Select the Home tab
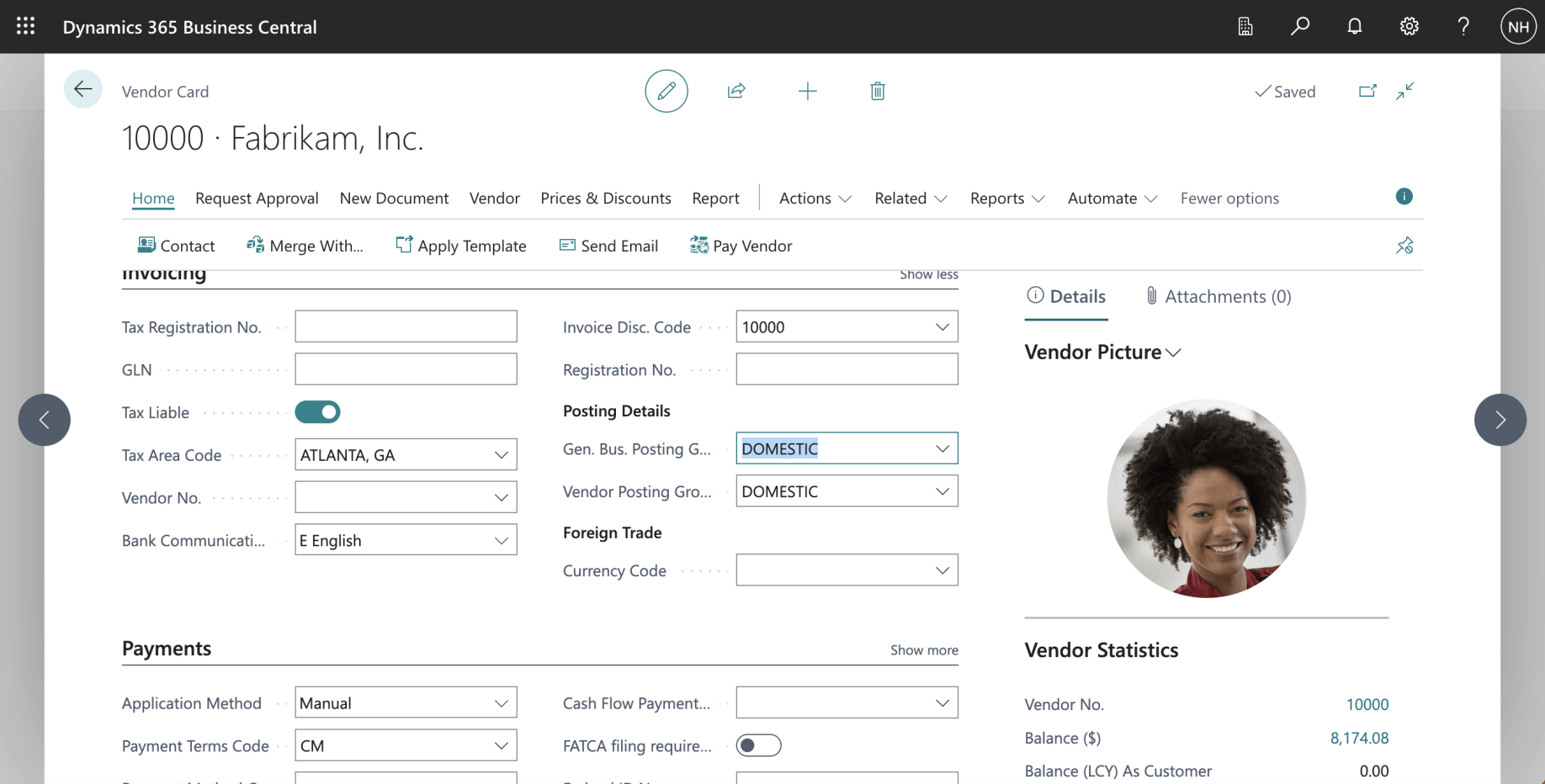Viewport: 1545px width, 784px height. (153, 199)
